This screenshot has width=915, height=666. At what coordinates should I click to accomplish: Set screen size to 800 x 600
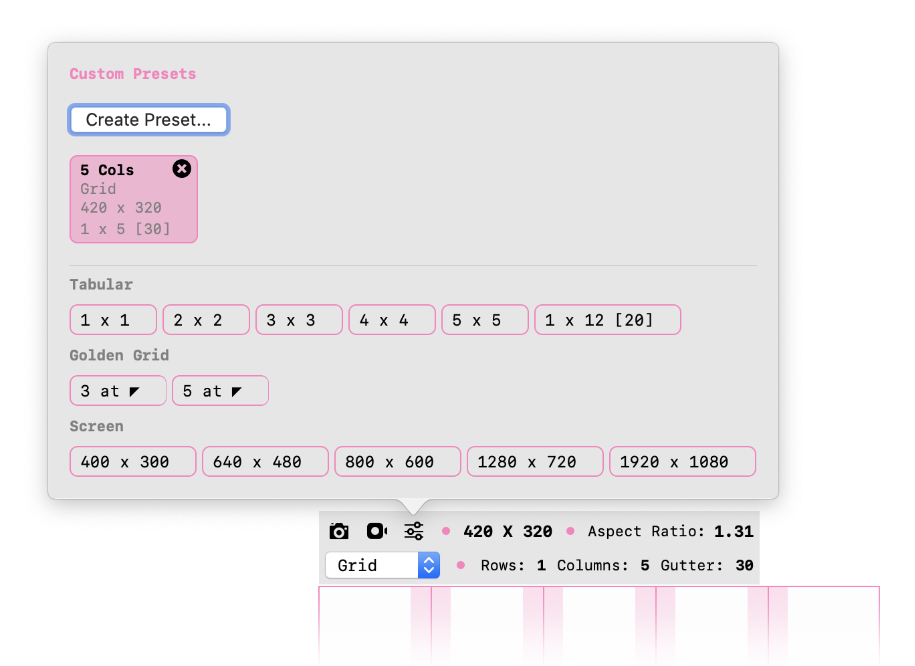coord(397,462)
